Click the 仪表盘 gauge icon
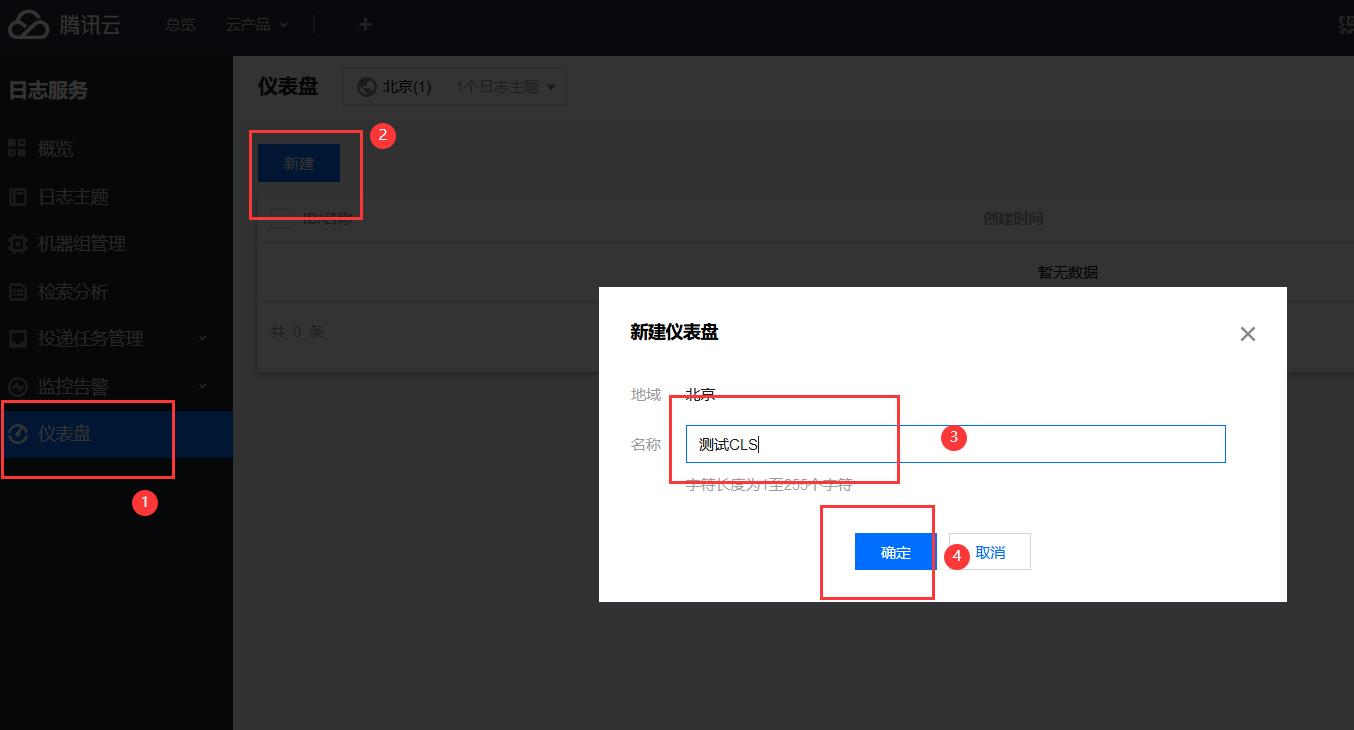The image size is (1354, 730). tap(17, 434)
